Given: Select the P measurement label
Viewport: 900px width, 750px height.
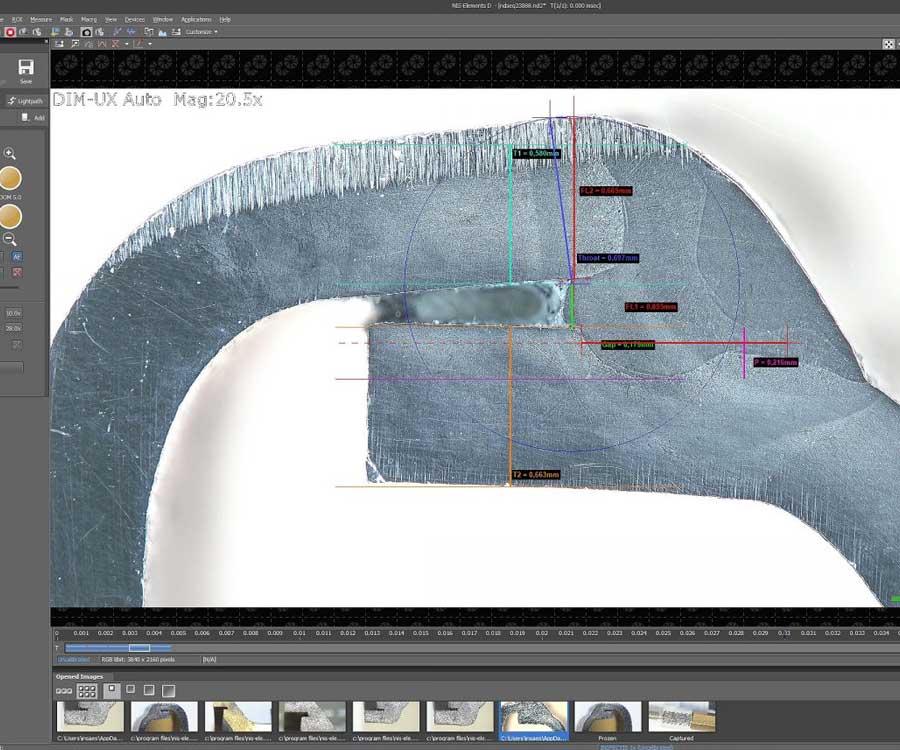Looking at the screenshot, I should point(775,362).
